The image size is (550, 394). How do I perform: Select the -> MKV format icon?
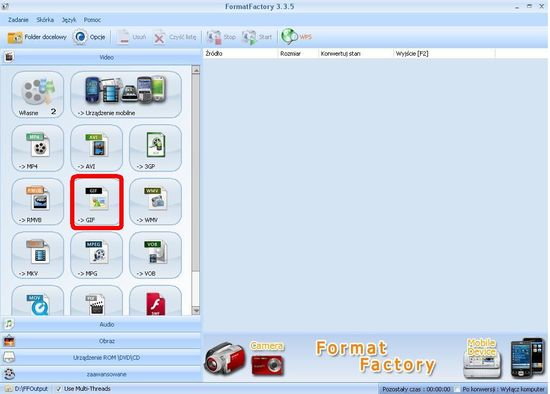[x=38, y=255]
